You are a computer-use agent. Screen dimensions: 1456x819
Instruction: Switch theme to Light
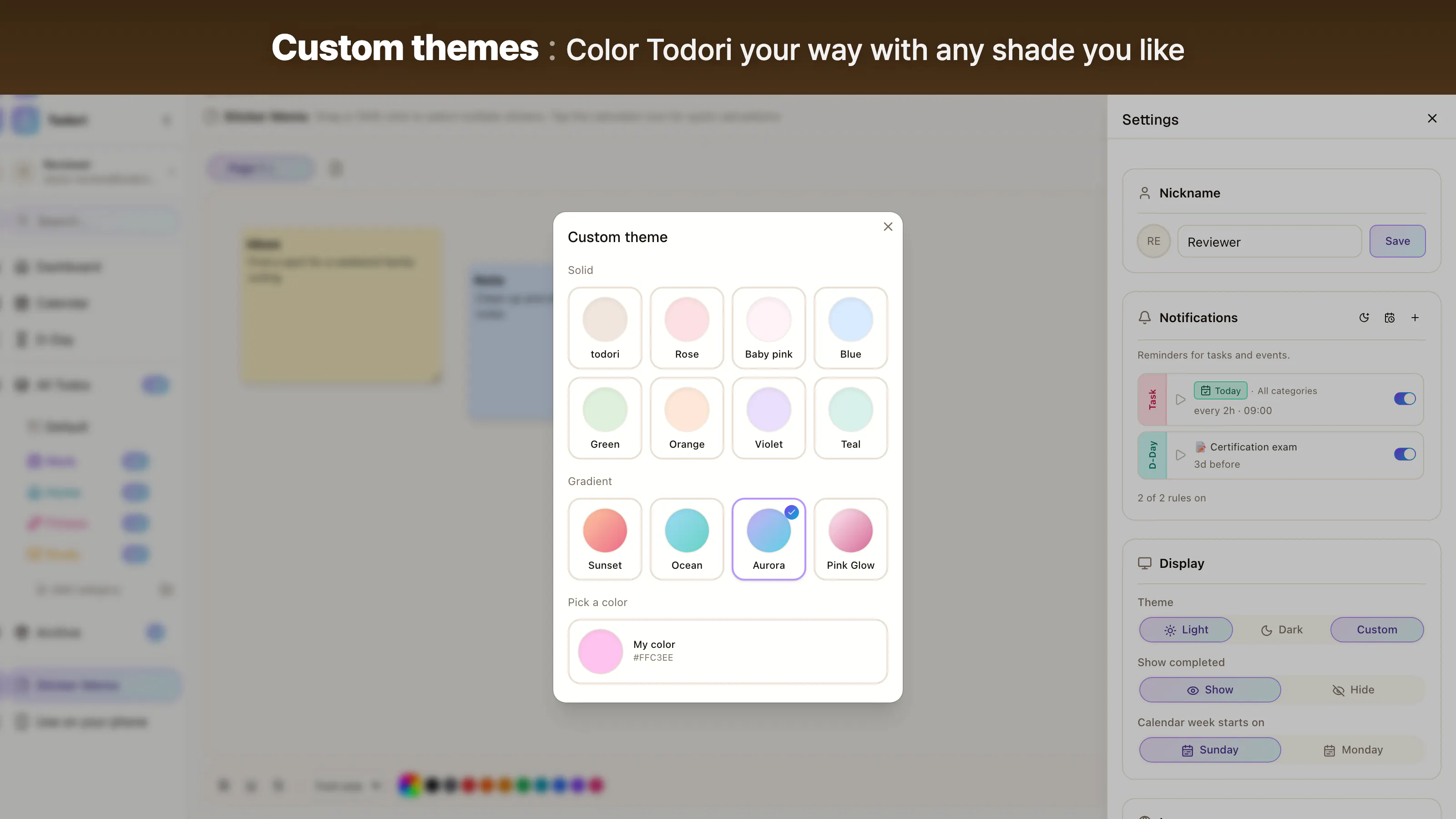[1186, 630]
